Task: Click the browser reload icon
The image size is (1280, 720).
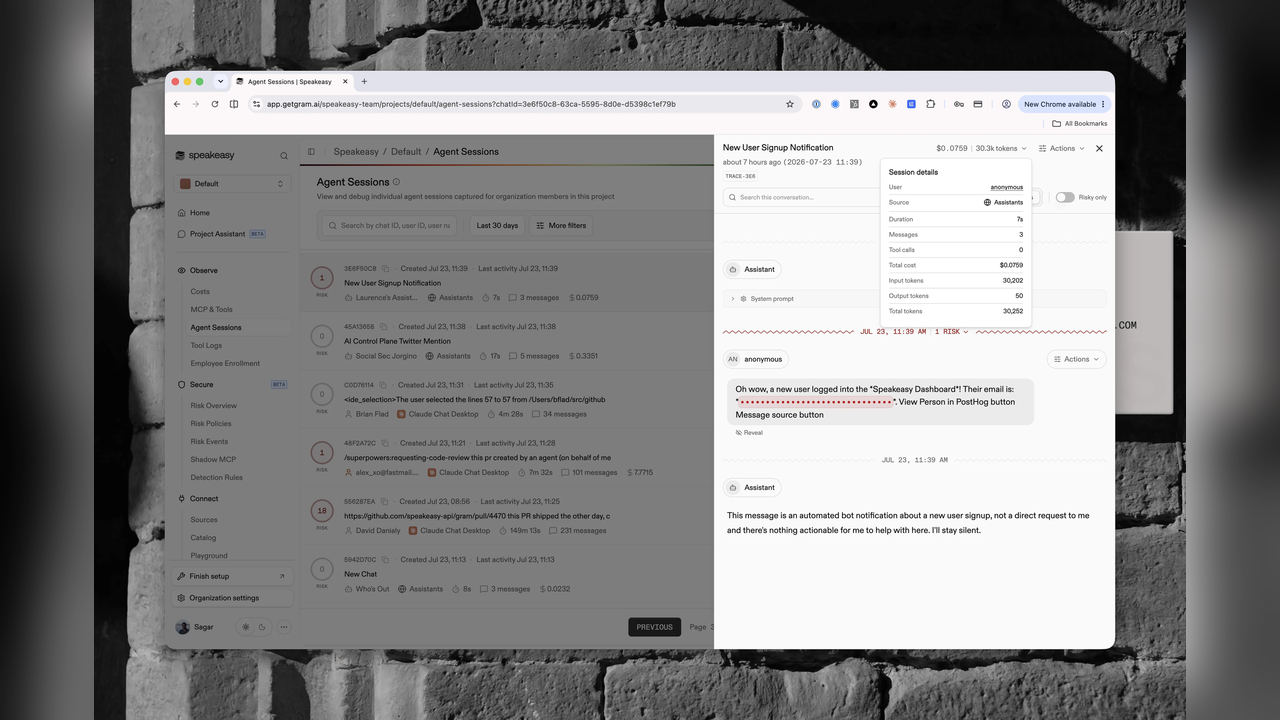Action: 214,104
